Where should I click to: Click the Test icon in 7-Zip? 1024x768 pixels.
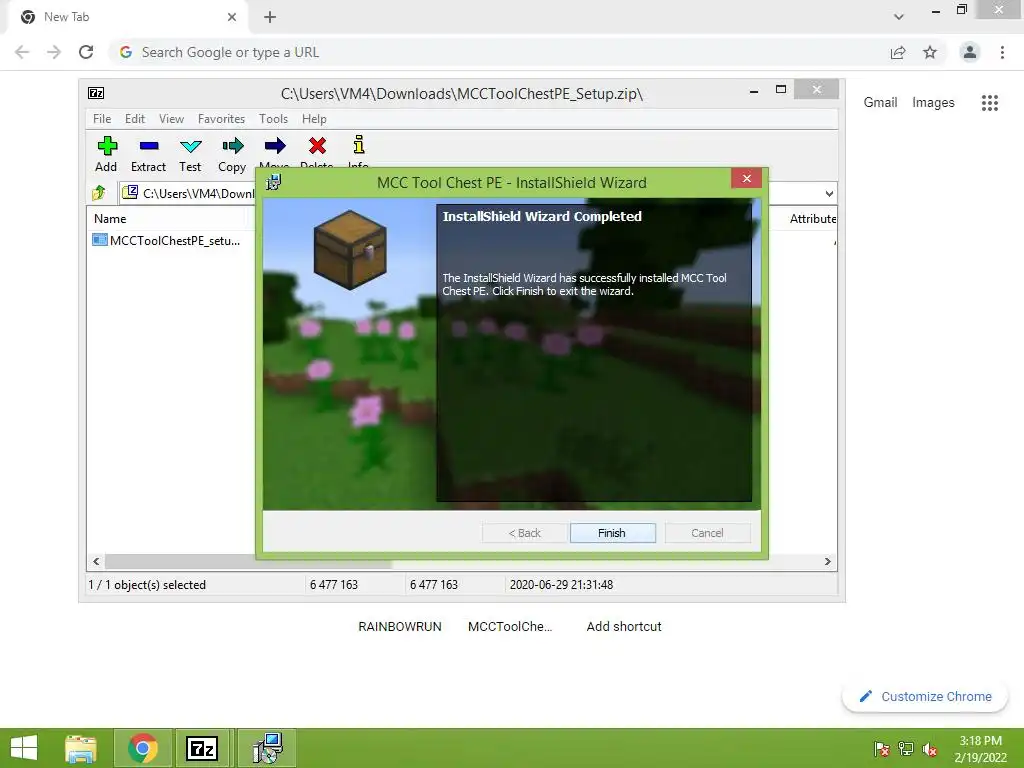click(191, 146)
